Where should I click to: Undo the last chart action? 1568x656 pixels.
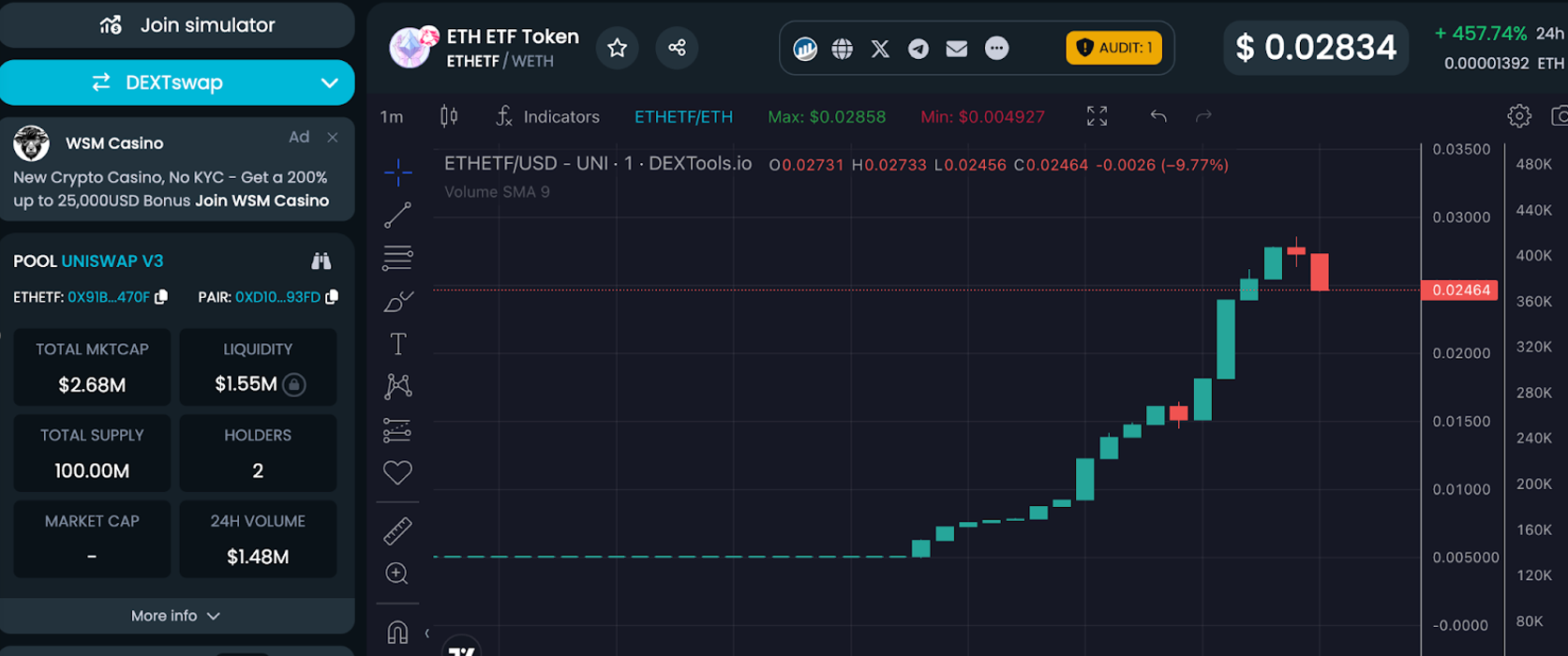(1158, 116)
